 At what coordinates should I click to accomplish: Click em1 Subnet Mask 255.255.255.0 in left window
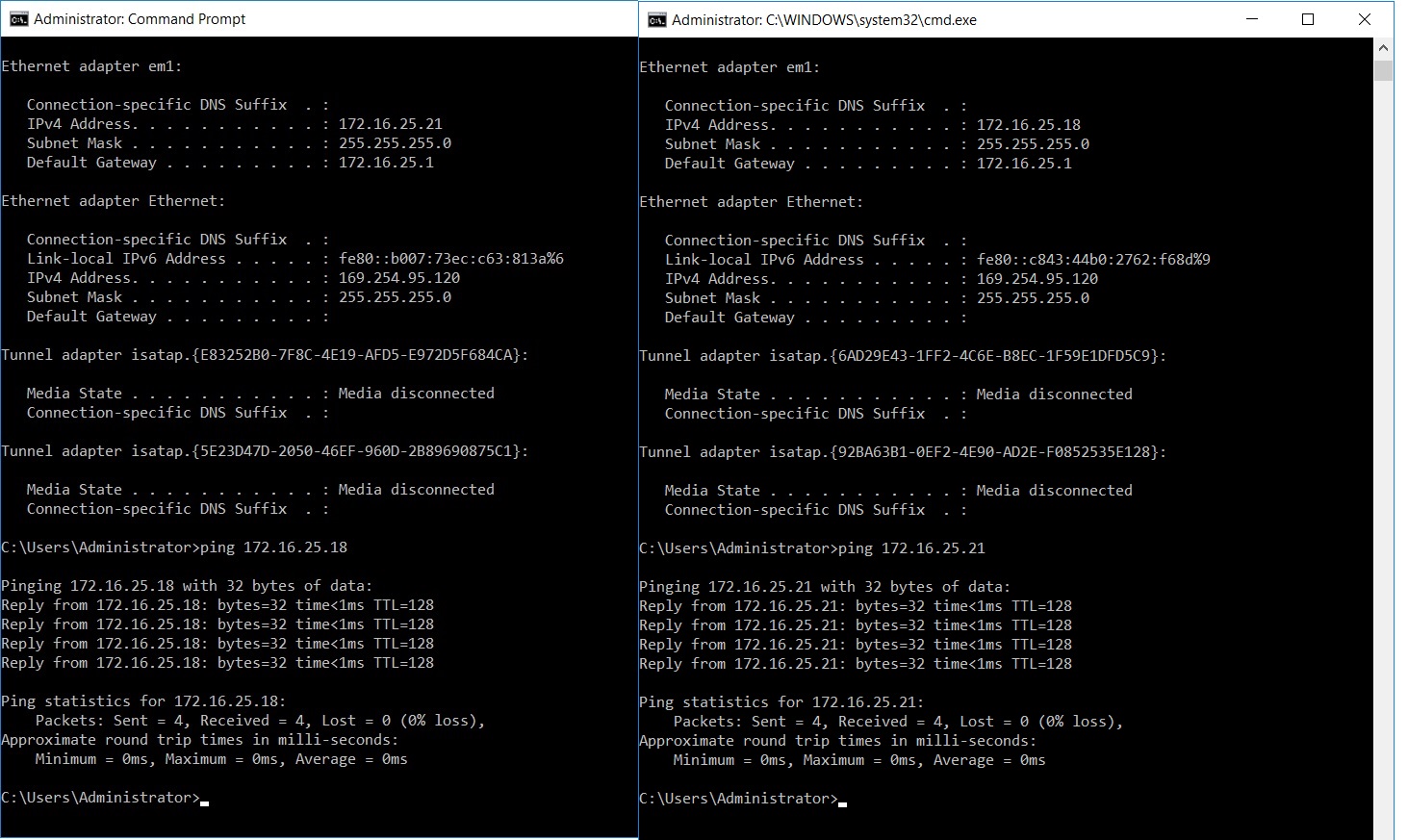coord(395,143)
